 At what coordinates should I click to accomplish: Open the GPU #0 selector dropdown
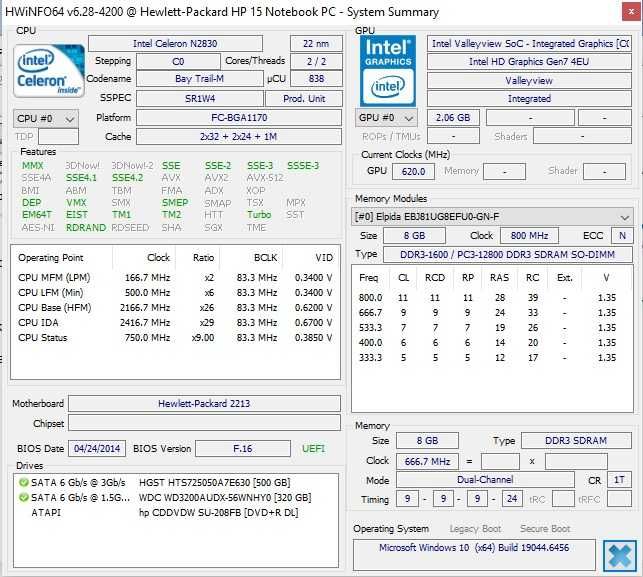click(386, 118)
